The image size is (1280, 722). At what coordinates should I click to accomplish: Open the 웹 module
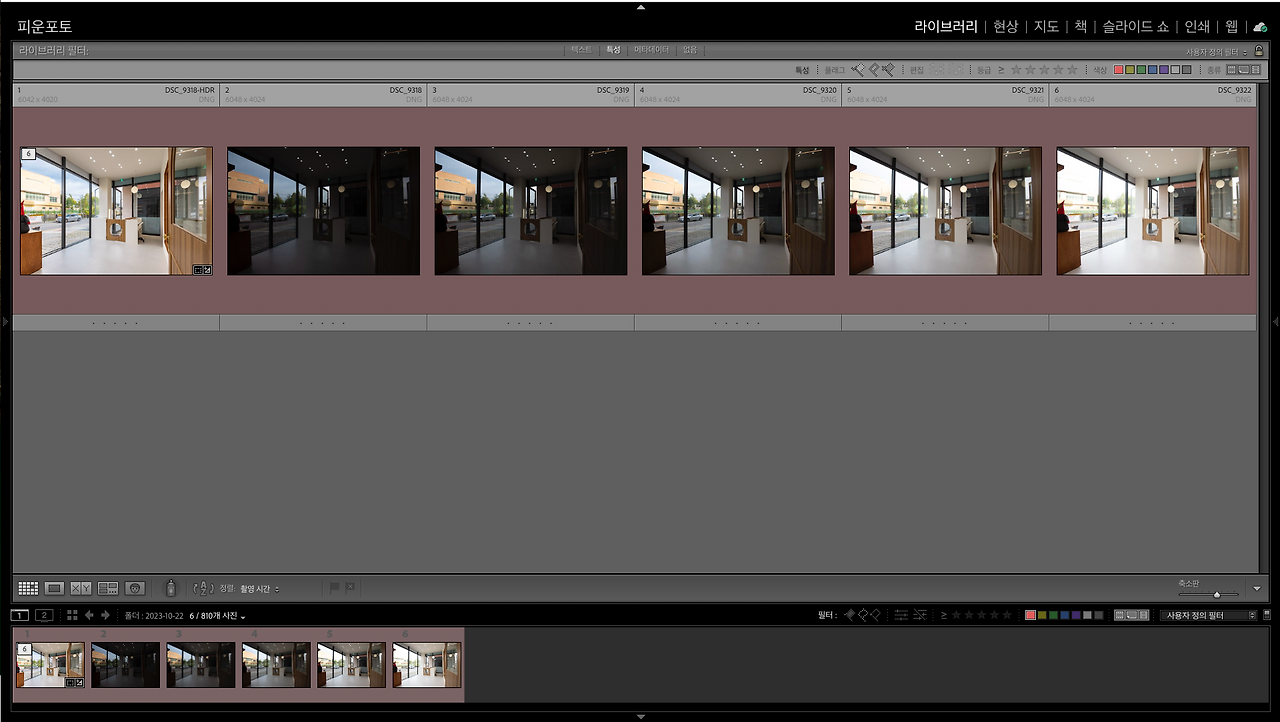coord(1232,27)
